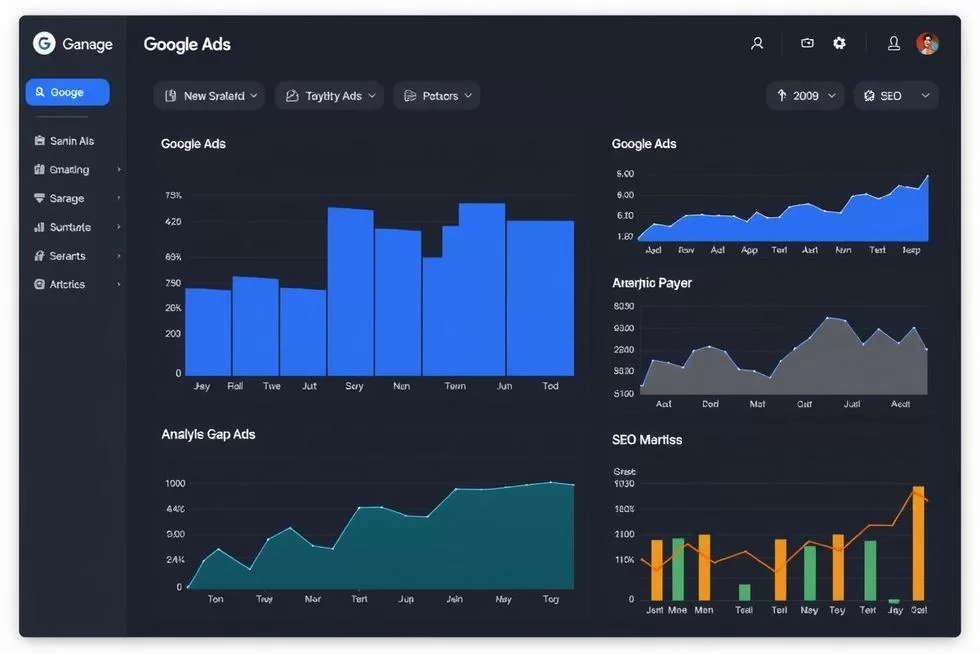Image resolution: width=980 pixels, height=653 pixels.
Task: Click the camera icon in header
Action: 808,42
